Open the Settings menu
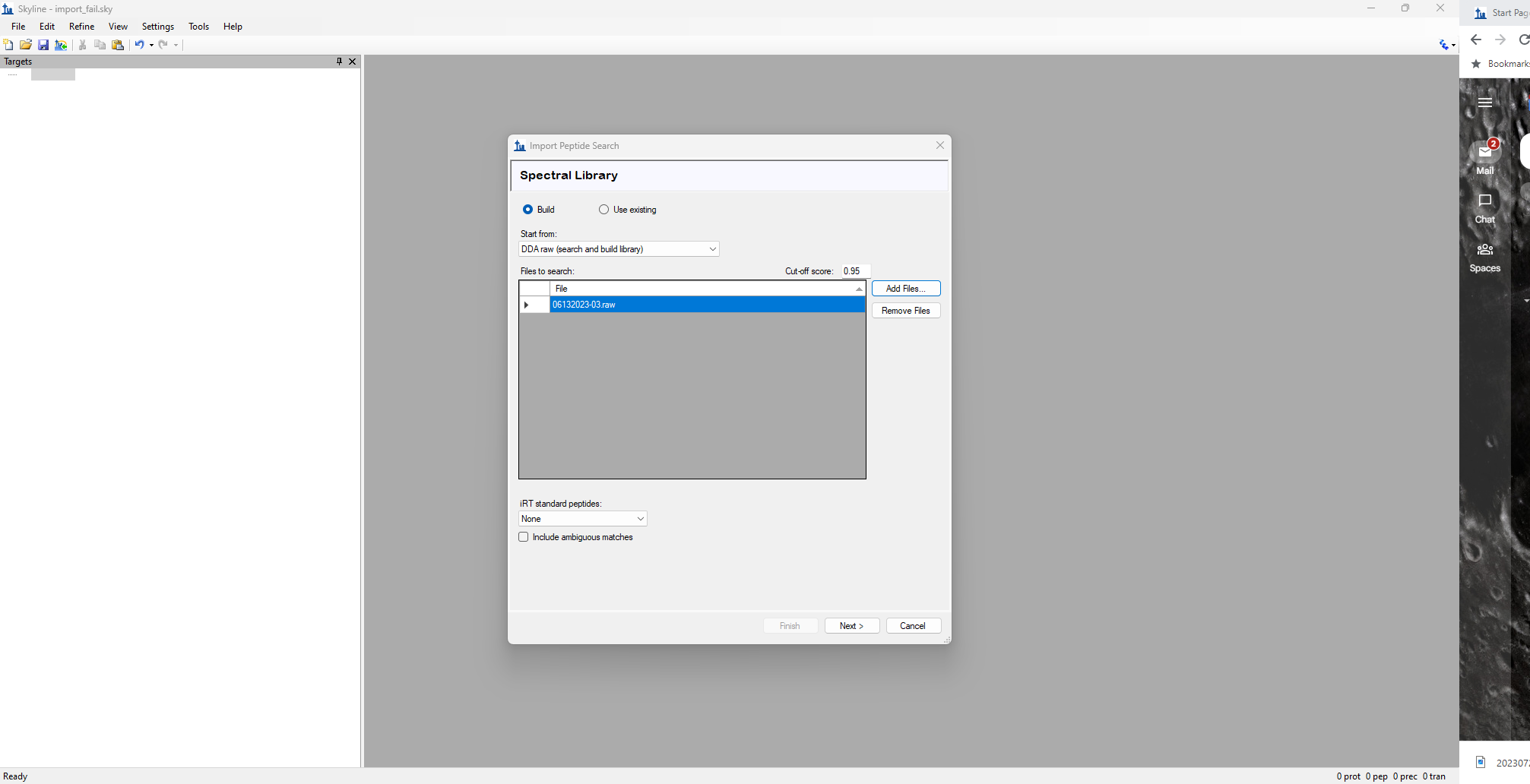This screenshot has height=784, width=1530. pos(157,27)
